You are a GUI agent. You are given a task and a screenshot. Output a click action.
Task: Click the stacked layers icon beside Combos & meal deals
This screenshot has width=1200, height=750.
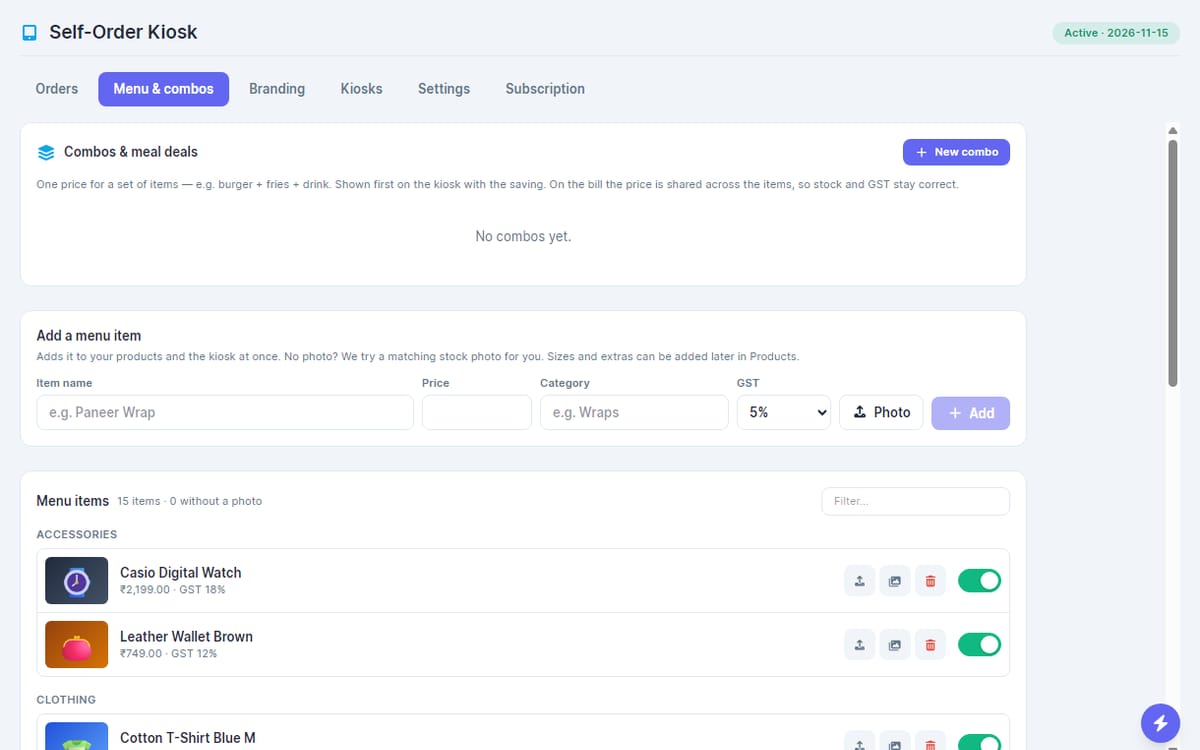tap(46, 152)
